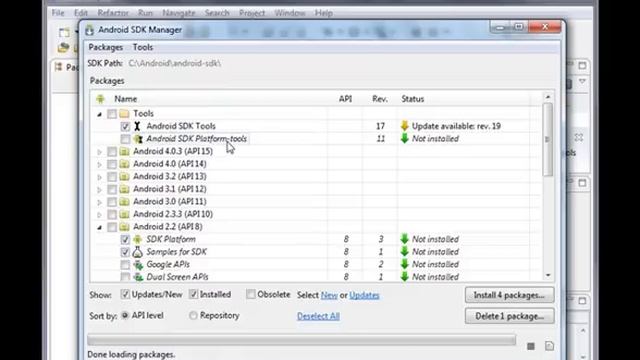This screenshot has width=640, height=360.
Task: Click the Status column header
Action: click(x=413, y=99)
